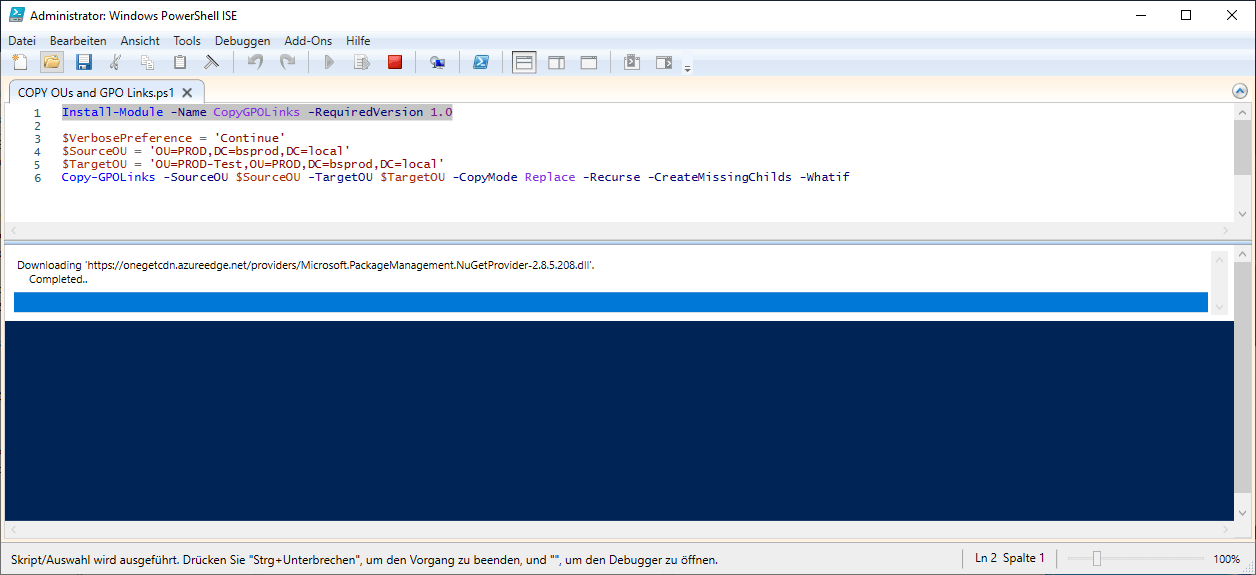Click the New script icon
This screenshot has width=1256, height=575.
click(x=19, y=62)
